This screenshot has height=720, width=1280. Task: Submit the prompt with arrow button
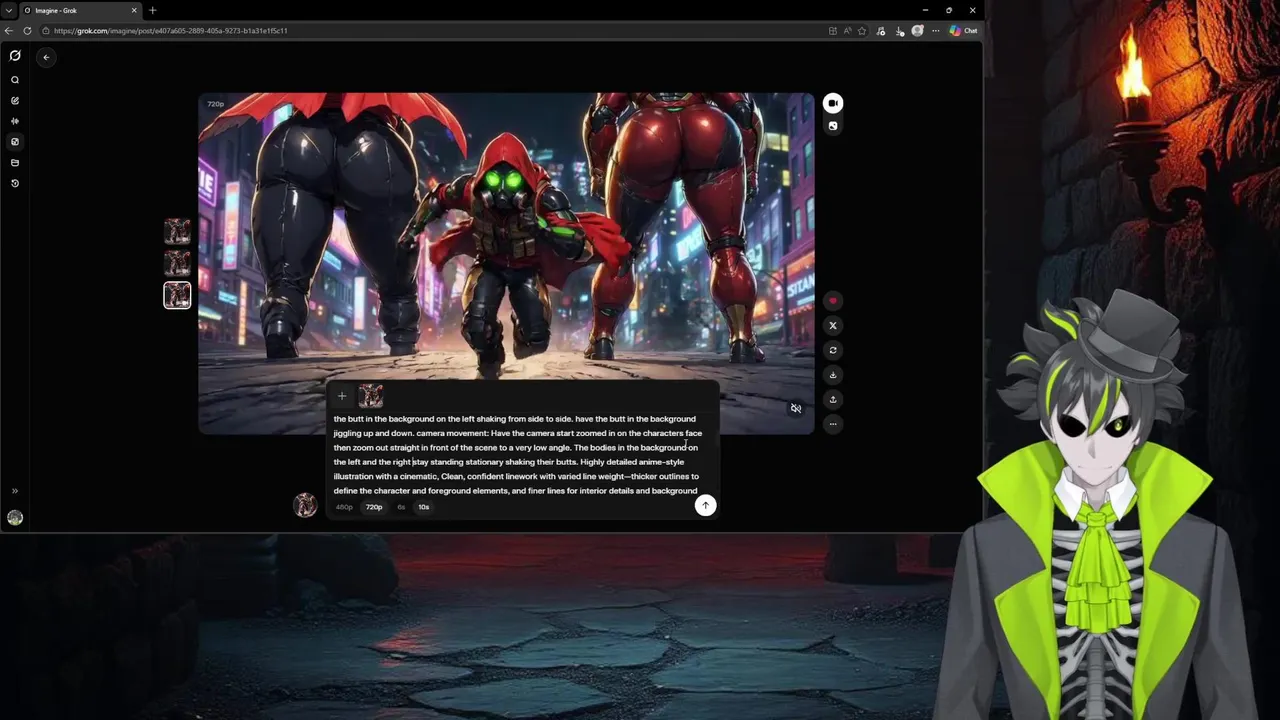tap(705, 505)
